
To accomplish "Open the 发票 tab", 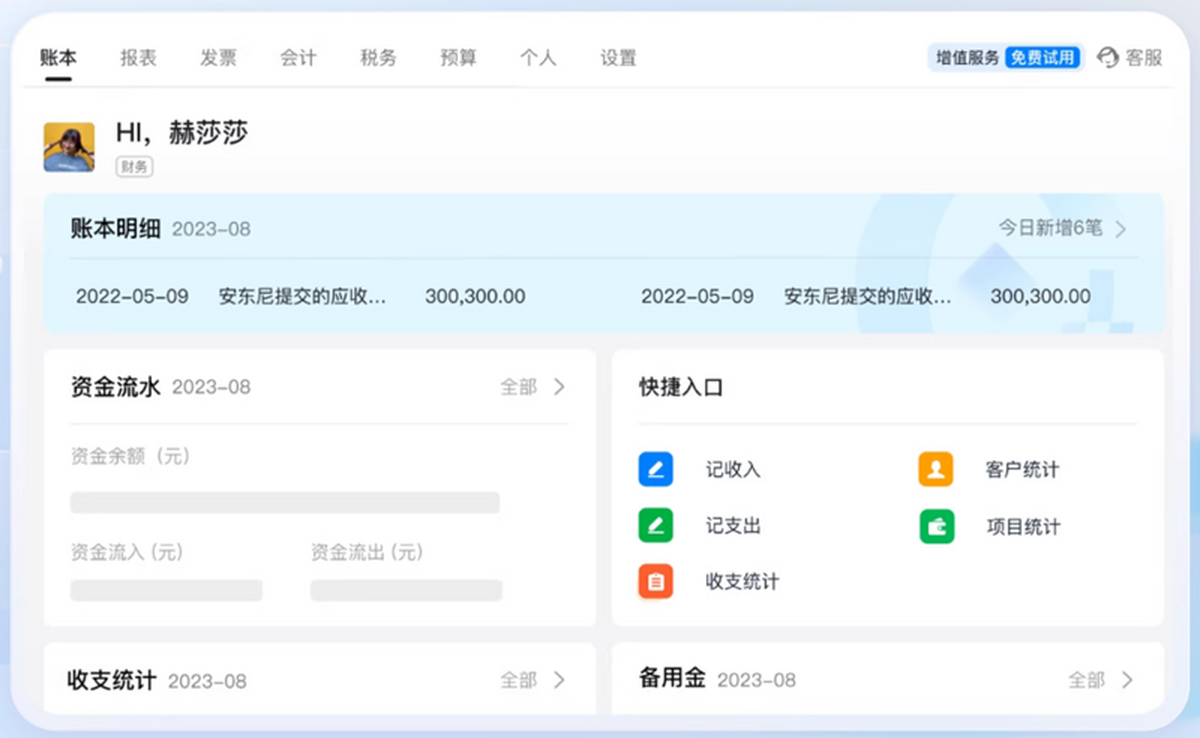I will coord(218,58).
